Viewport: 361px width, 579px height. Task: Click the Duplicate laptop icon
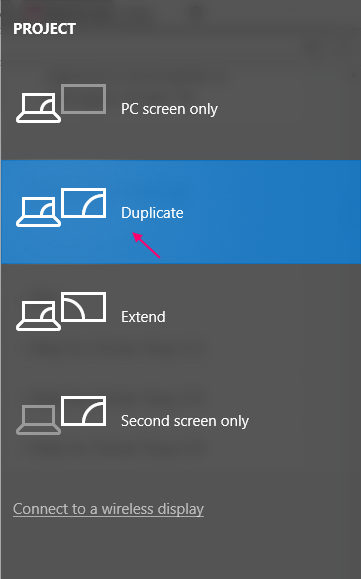click(38, 212)
